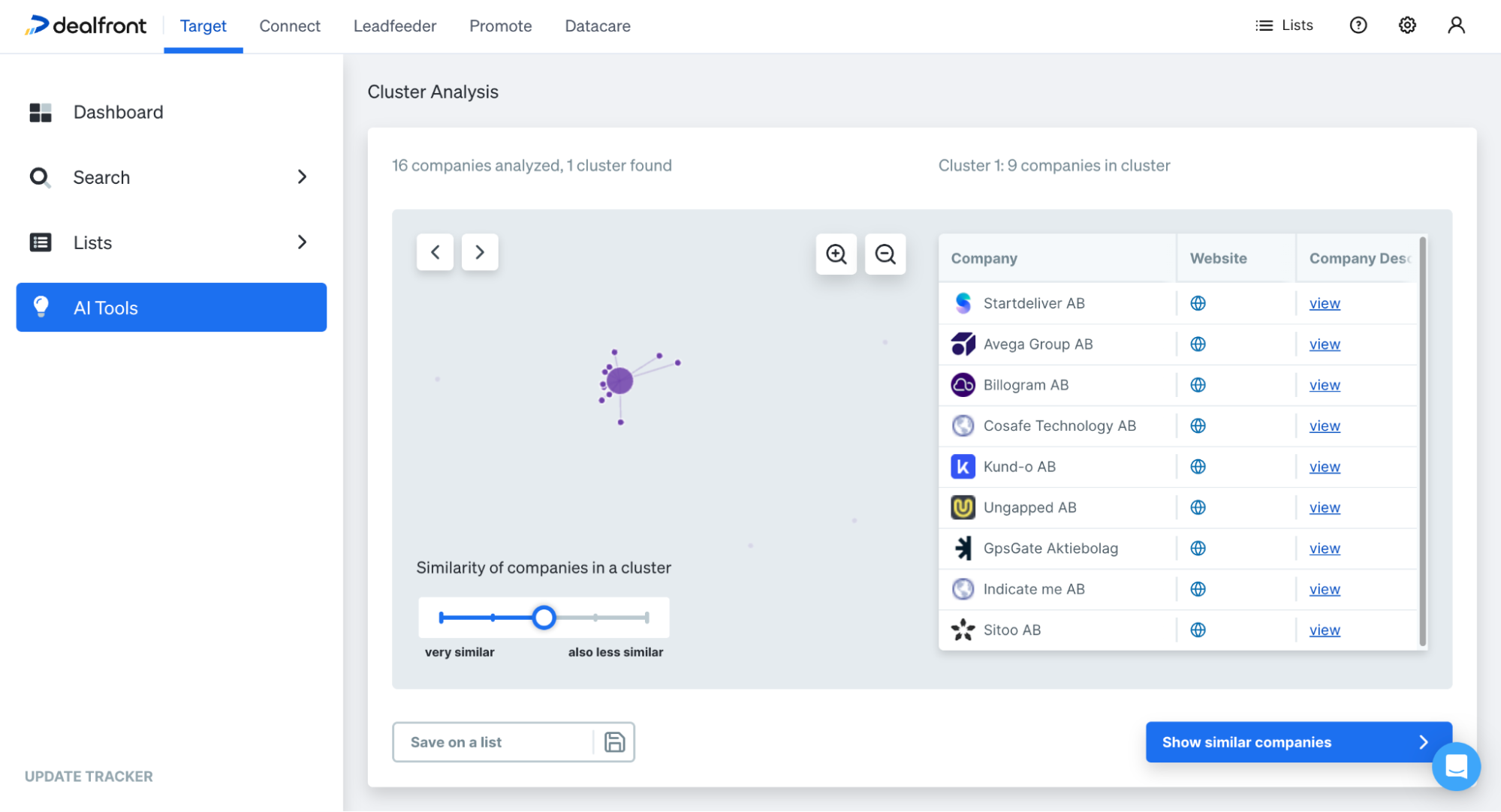Viewport: 1501px width, 812px height.
Task: Zoom out of the cluster visualization
Action: 885,254
